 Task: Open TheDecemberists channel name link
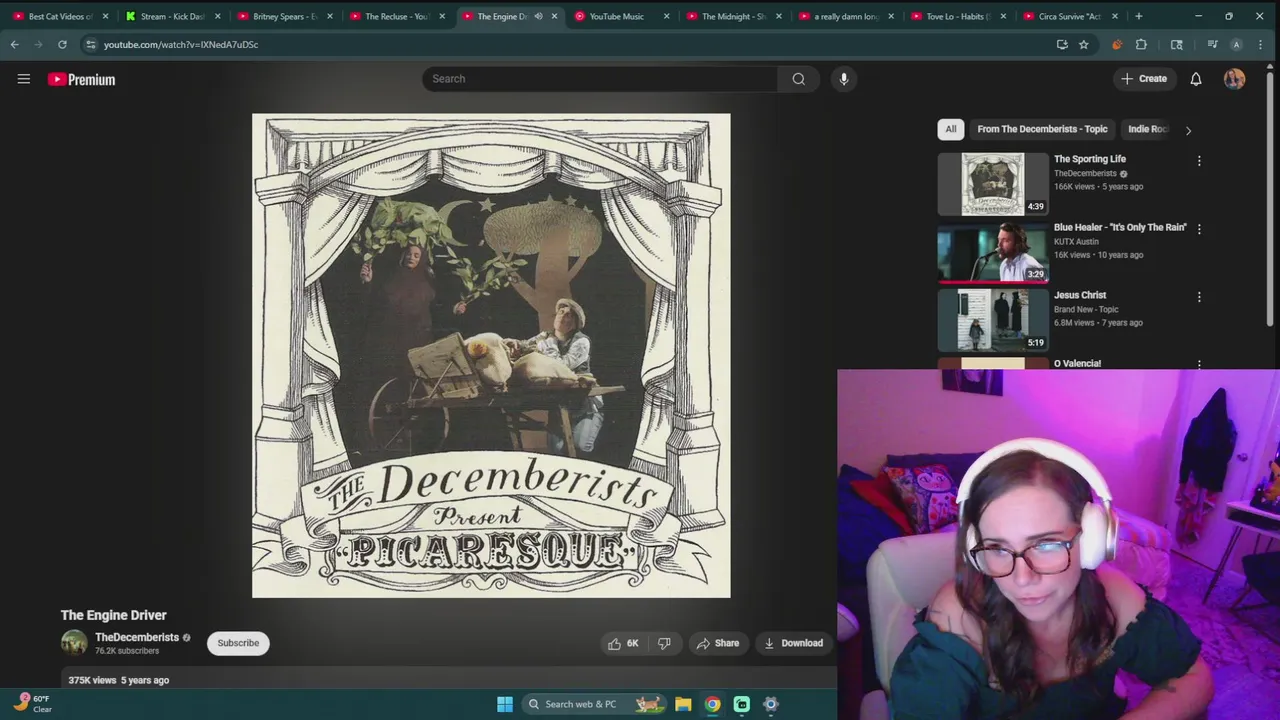click(x=137, y=637)
